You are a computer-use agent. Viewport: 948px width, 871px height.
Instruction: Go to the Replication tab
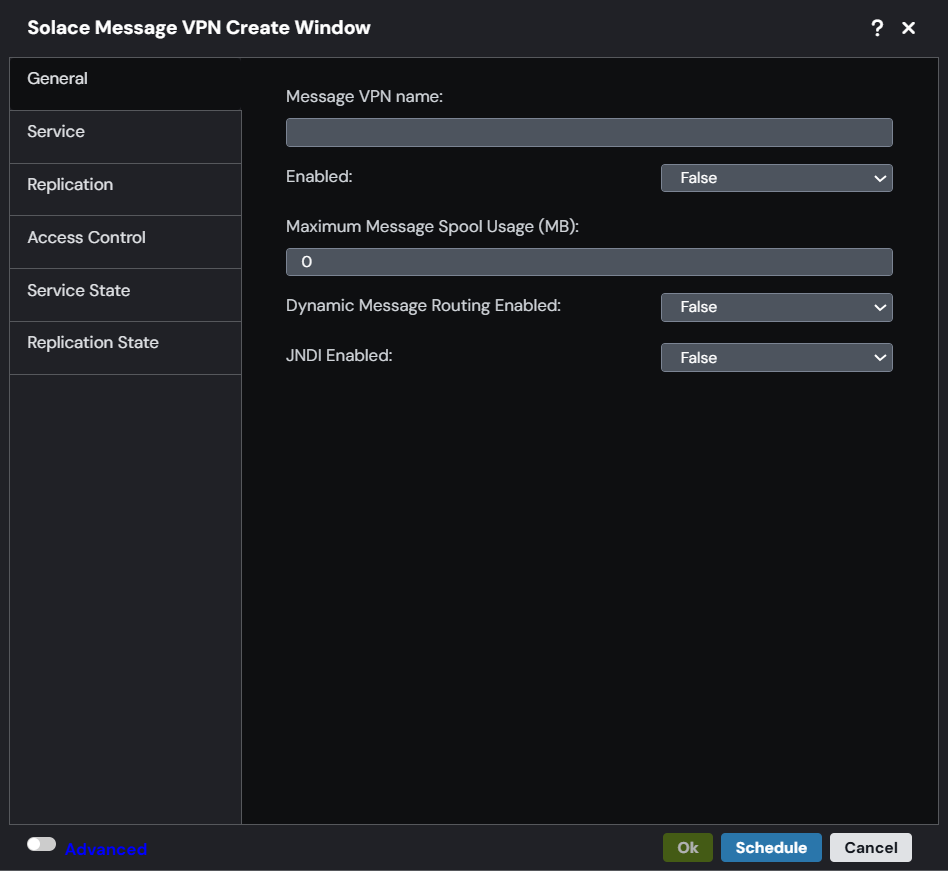tap(125, 189)
